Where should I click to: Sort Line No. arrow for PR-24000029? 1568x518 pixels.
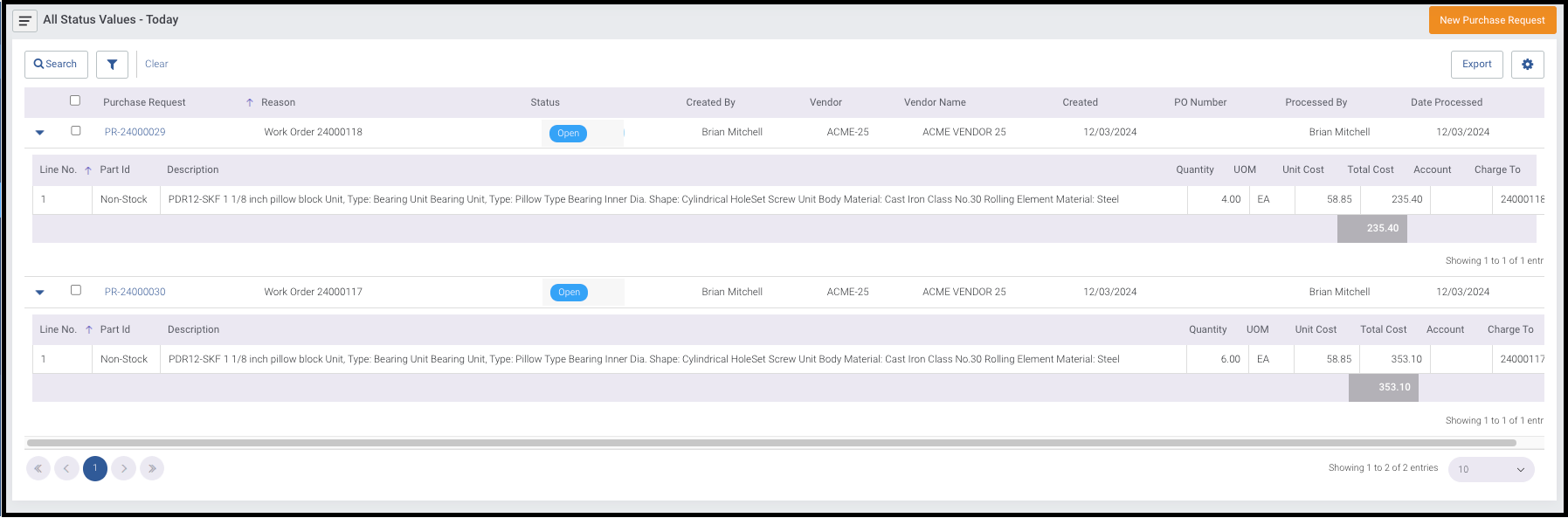point(88,170)
